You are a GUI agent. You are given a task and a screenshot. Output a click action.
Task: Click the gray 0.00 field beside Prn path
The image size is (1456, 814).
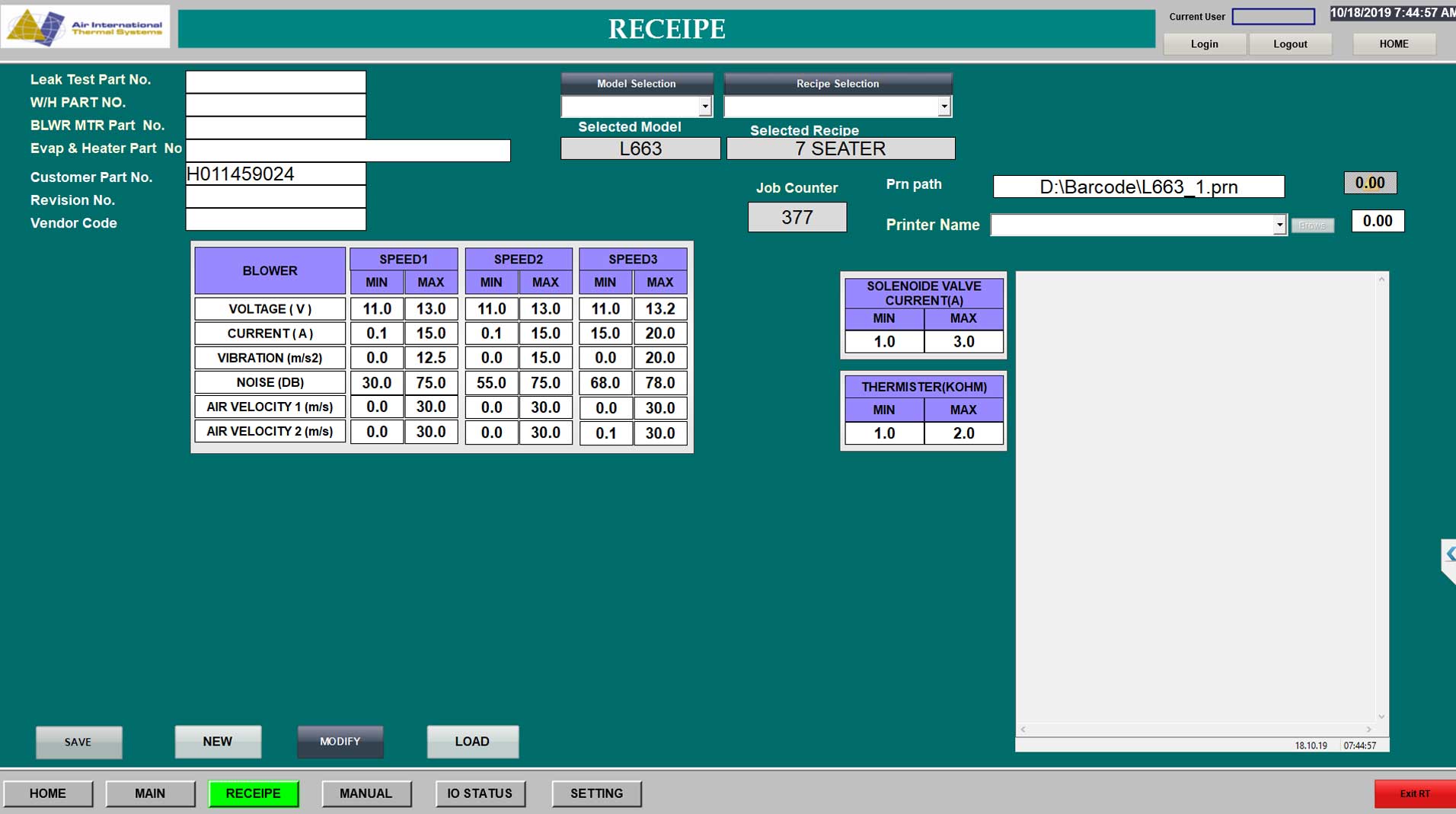[x=1370, y=183]
